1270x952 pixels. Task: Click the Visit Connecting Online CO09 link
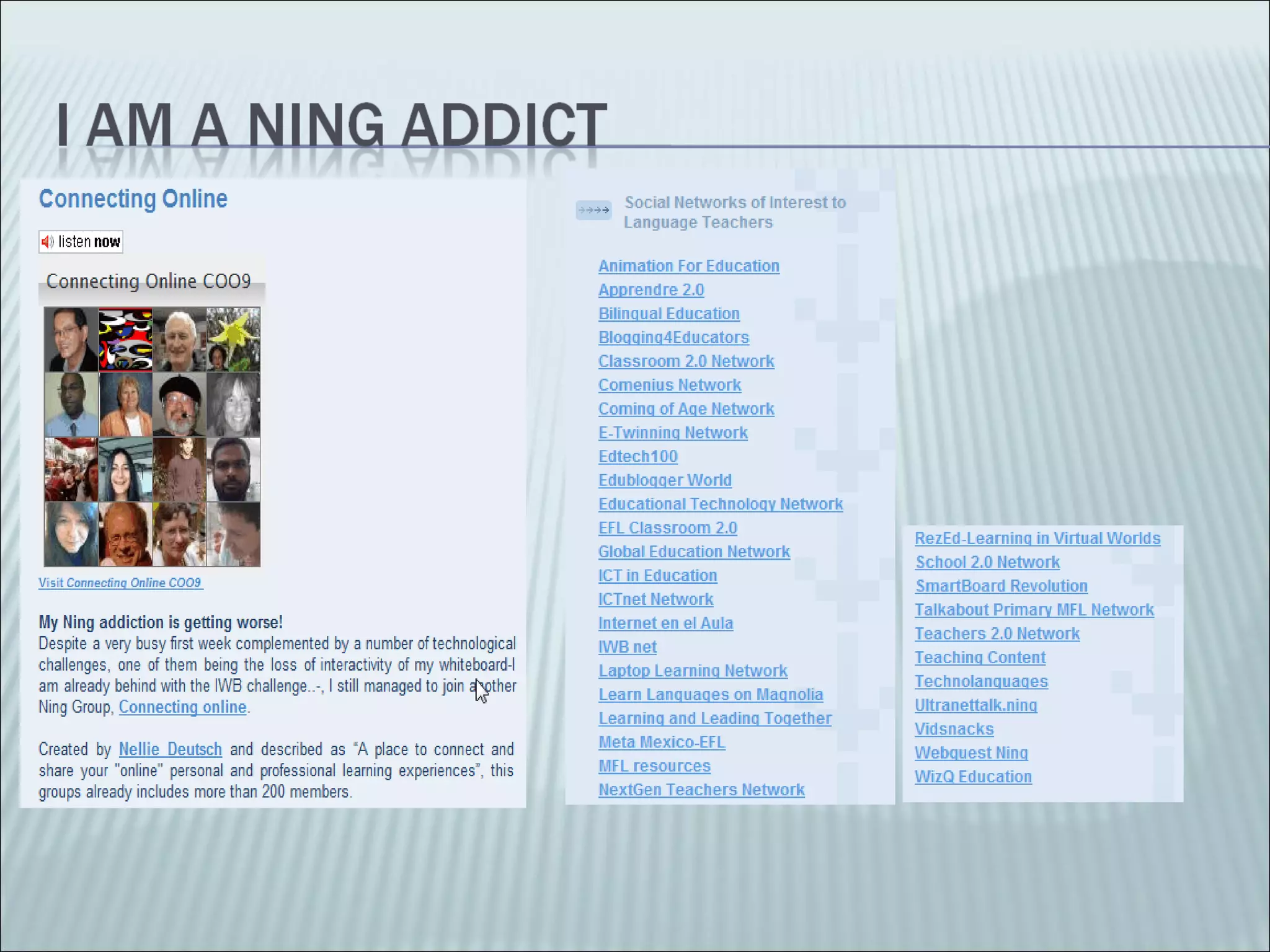pos(120,583)
